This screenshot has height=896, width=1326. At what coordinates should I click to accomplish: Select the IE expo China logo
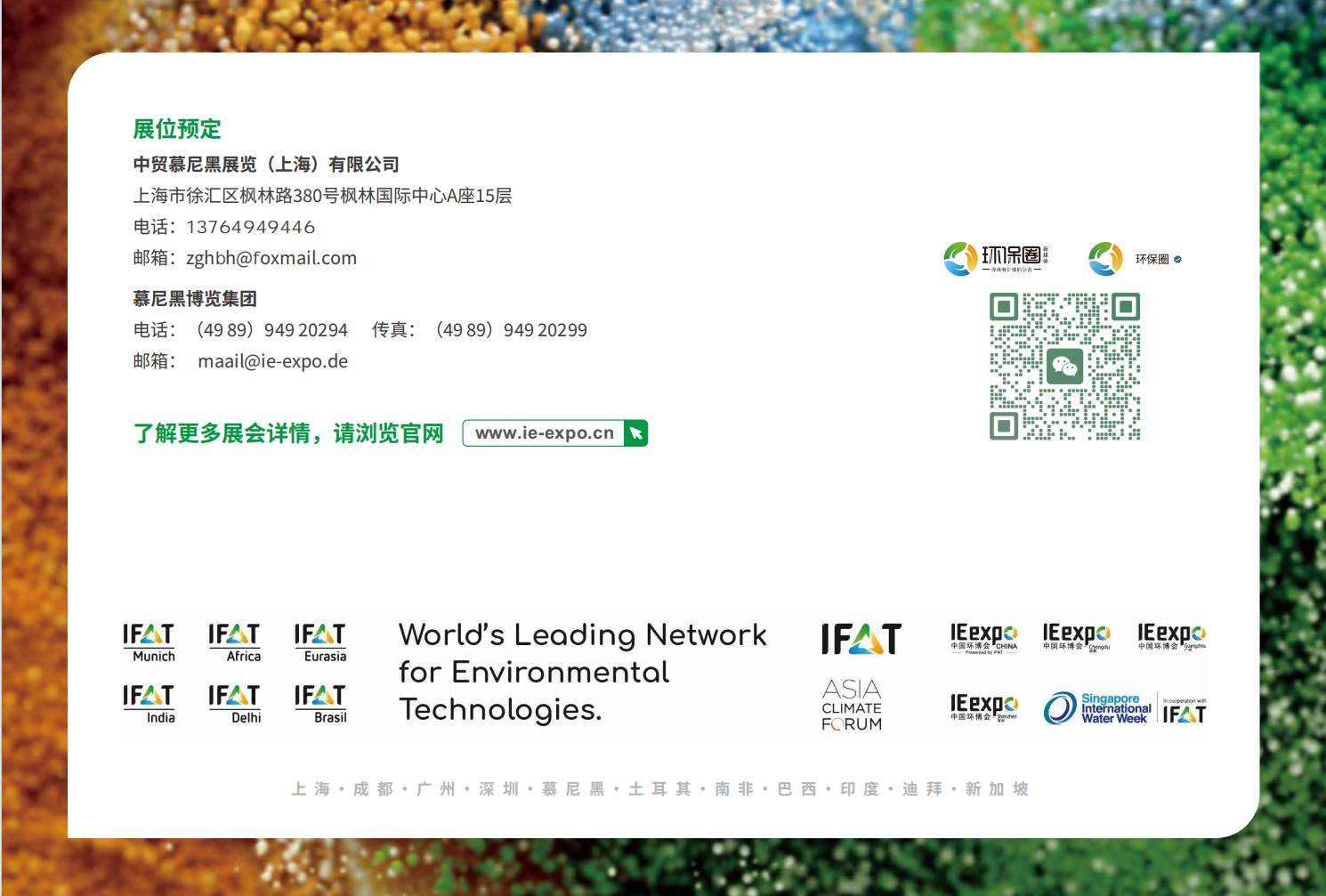pyautogui.click(x=983, y=638)
